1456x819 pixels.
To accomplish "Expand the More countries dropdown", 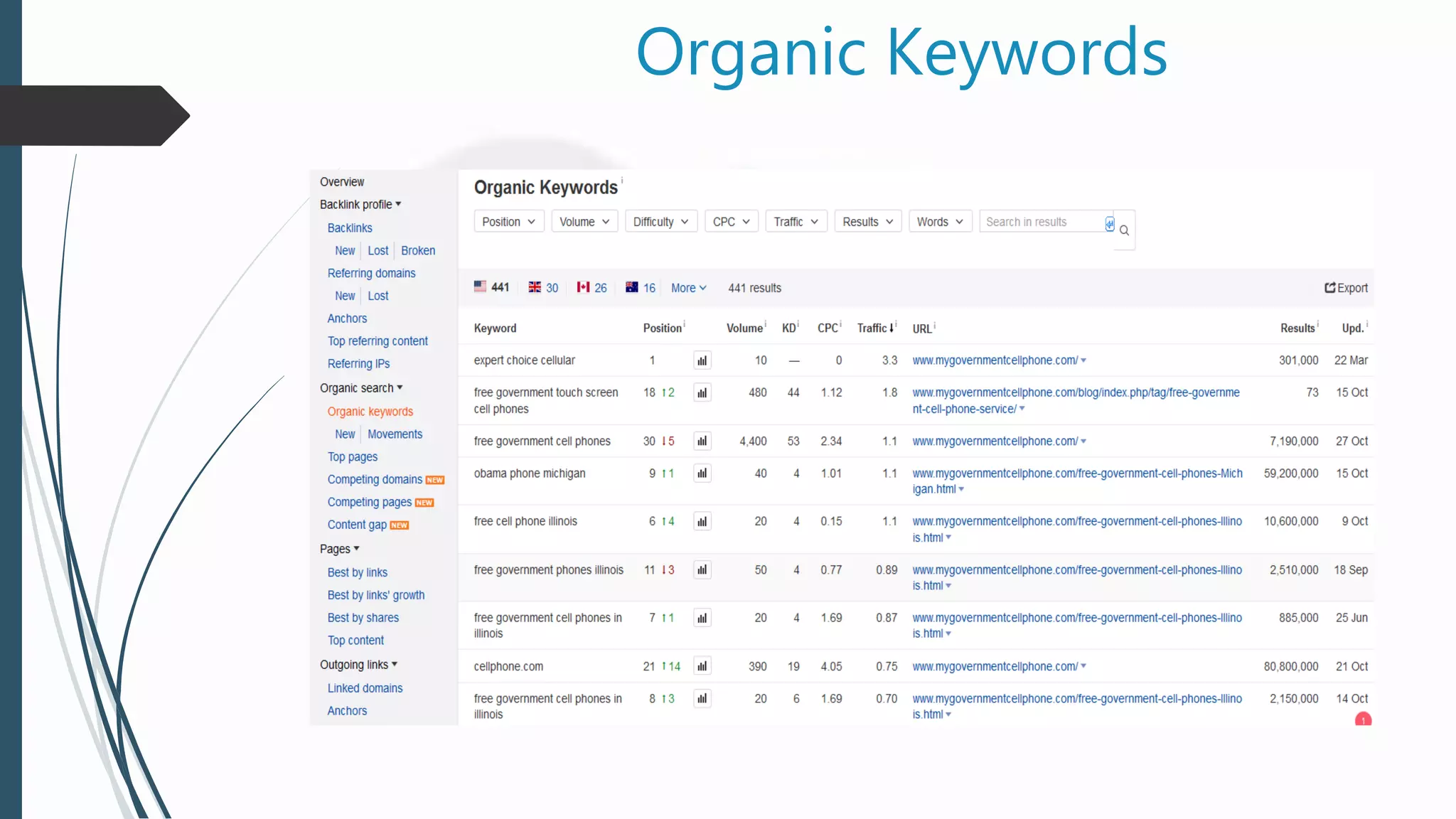I will [x=688, y=288].
